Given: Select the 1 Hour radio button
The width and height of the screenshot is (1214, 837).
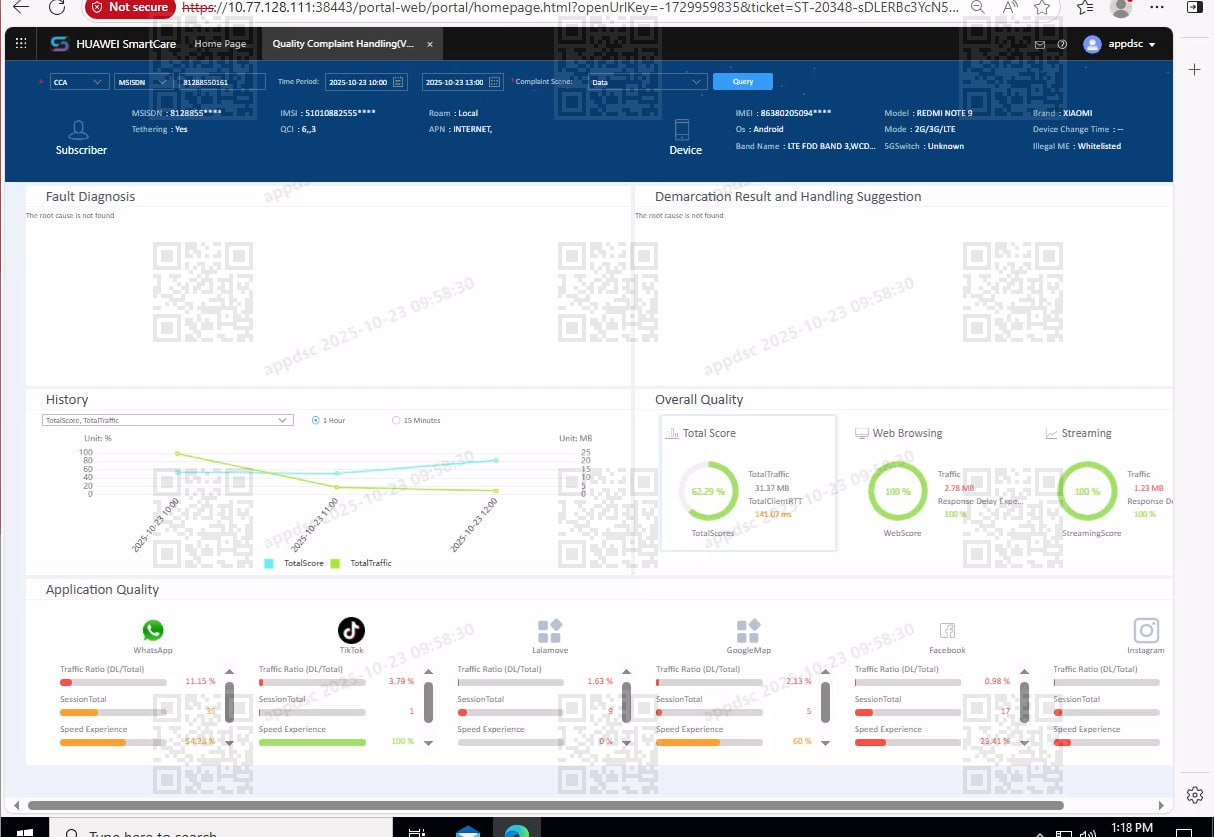Looking at the screenshot, I should coord(316,420).
